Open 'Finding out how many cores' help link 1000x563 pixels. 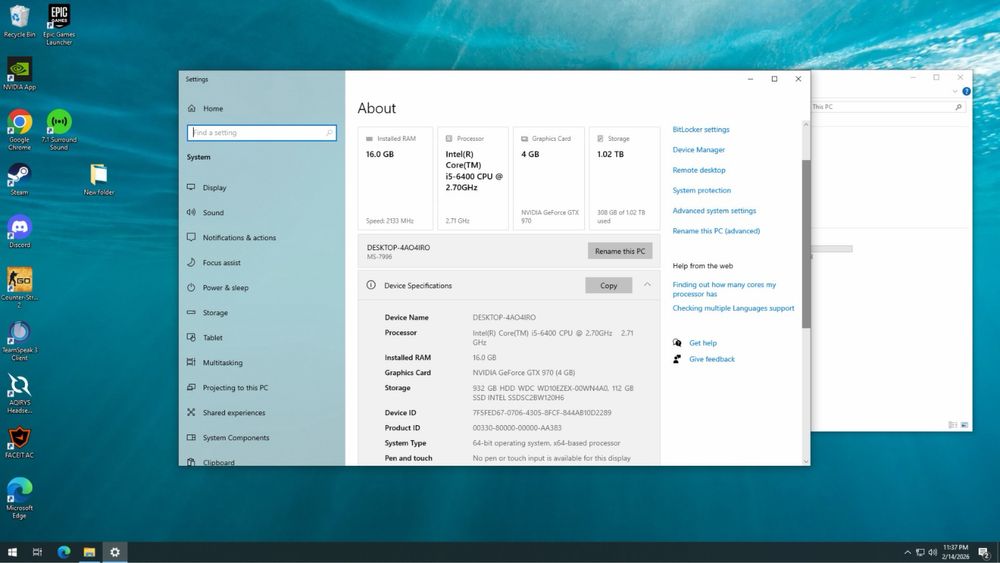tap(724, 289)
